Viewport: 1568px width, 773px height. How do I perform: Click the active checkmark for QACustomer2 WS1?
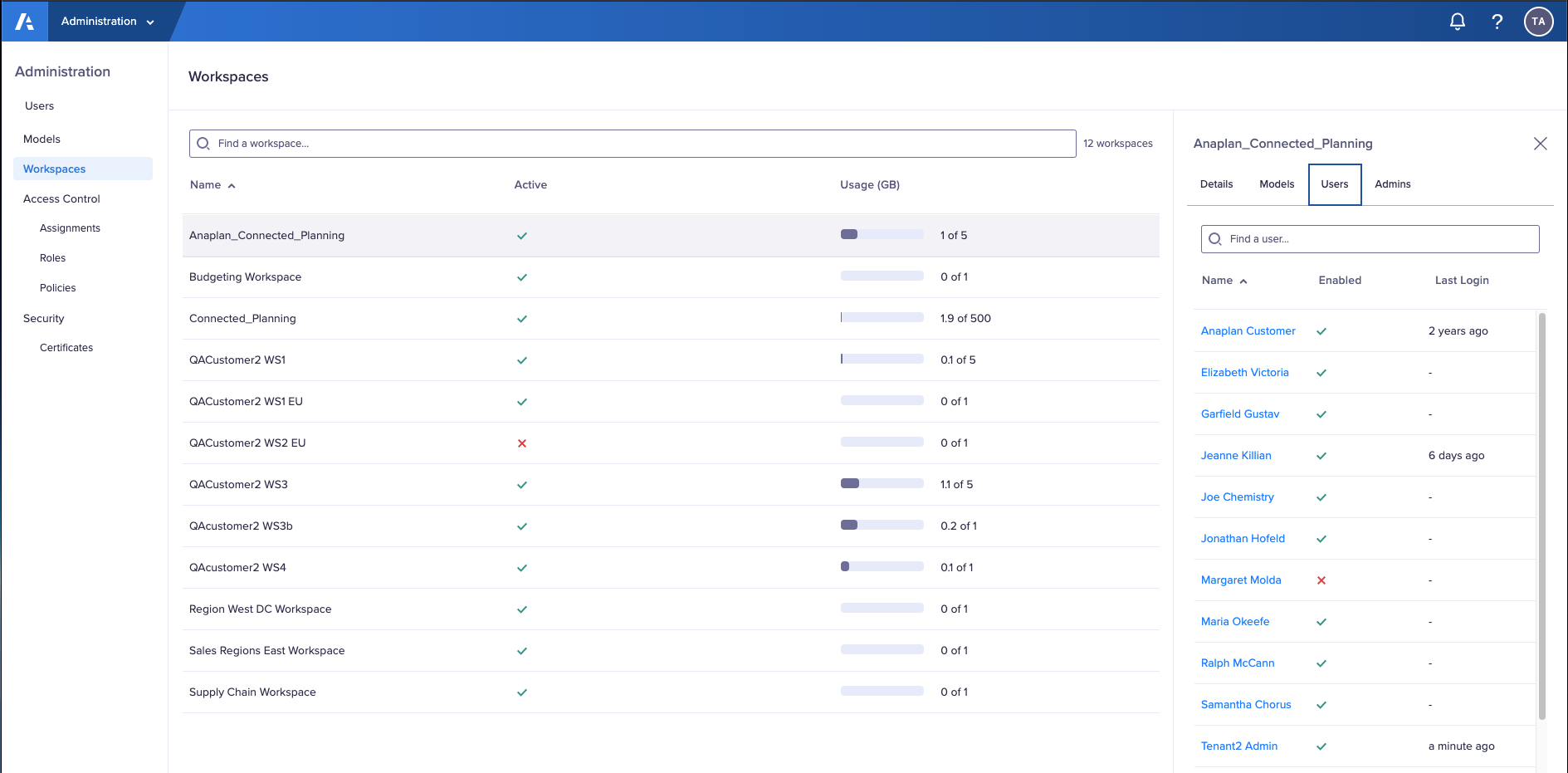[522, 360]
